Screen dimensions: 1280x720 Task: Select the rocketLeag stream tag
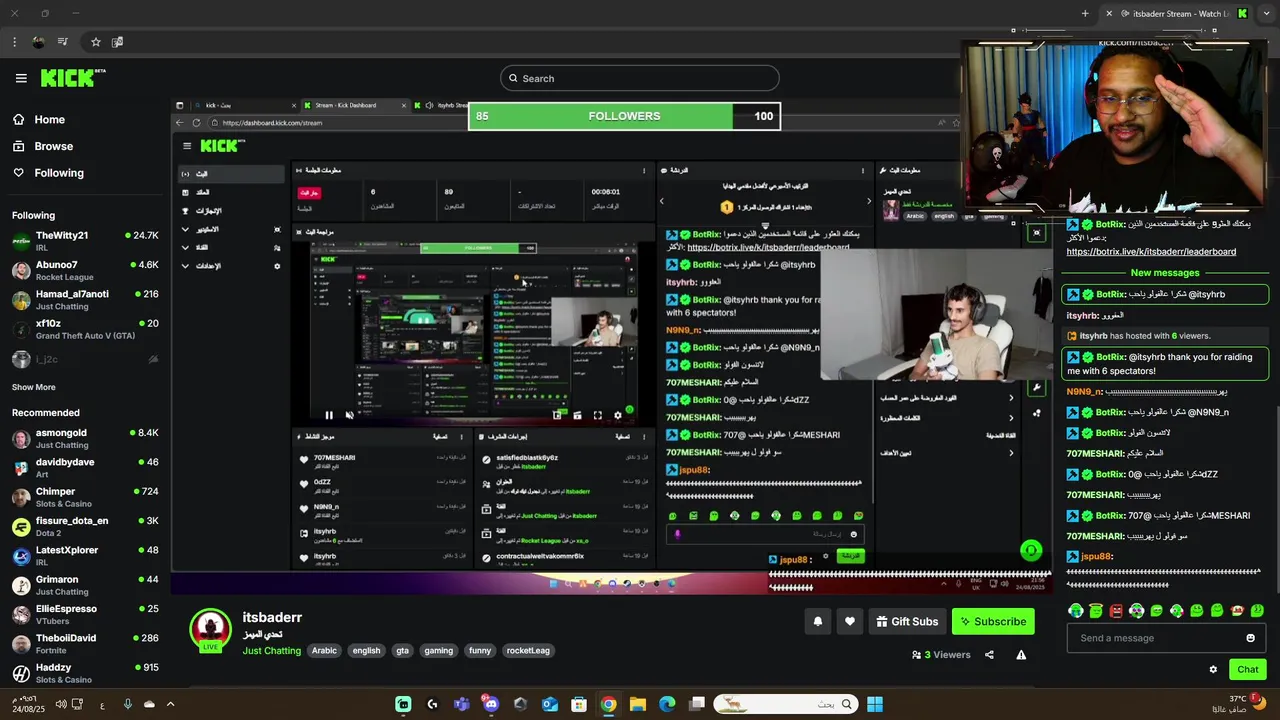click(x=528, y=651)
